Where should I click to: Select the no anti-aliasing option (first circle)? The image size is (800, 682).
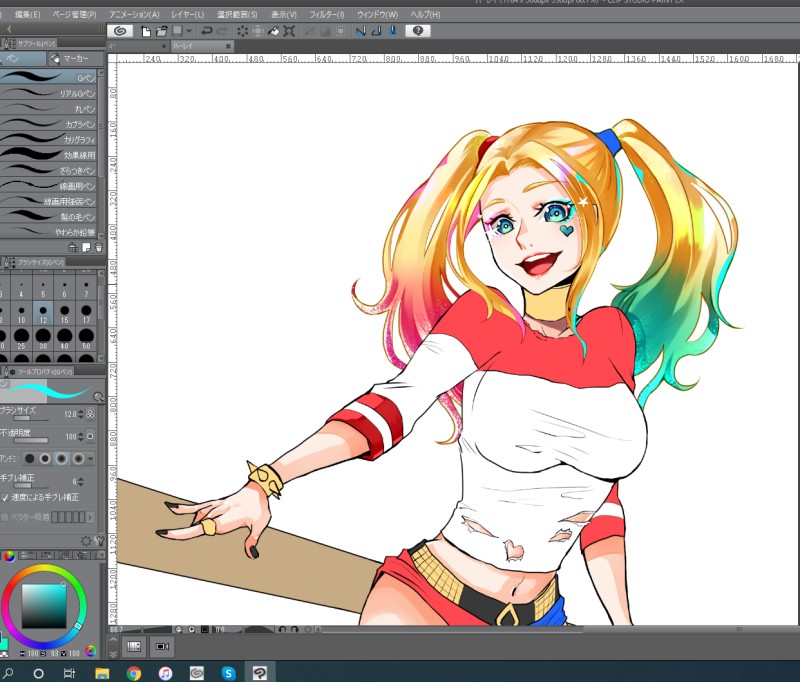pyautogui.click(x=30, y=459)
